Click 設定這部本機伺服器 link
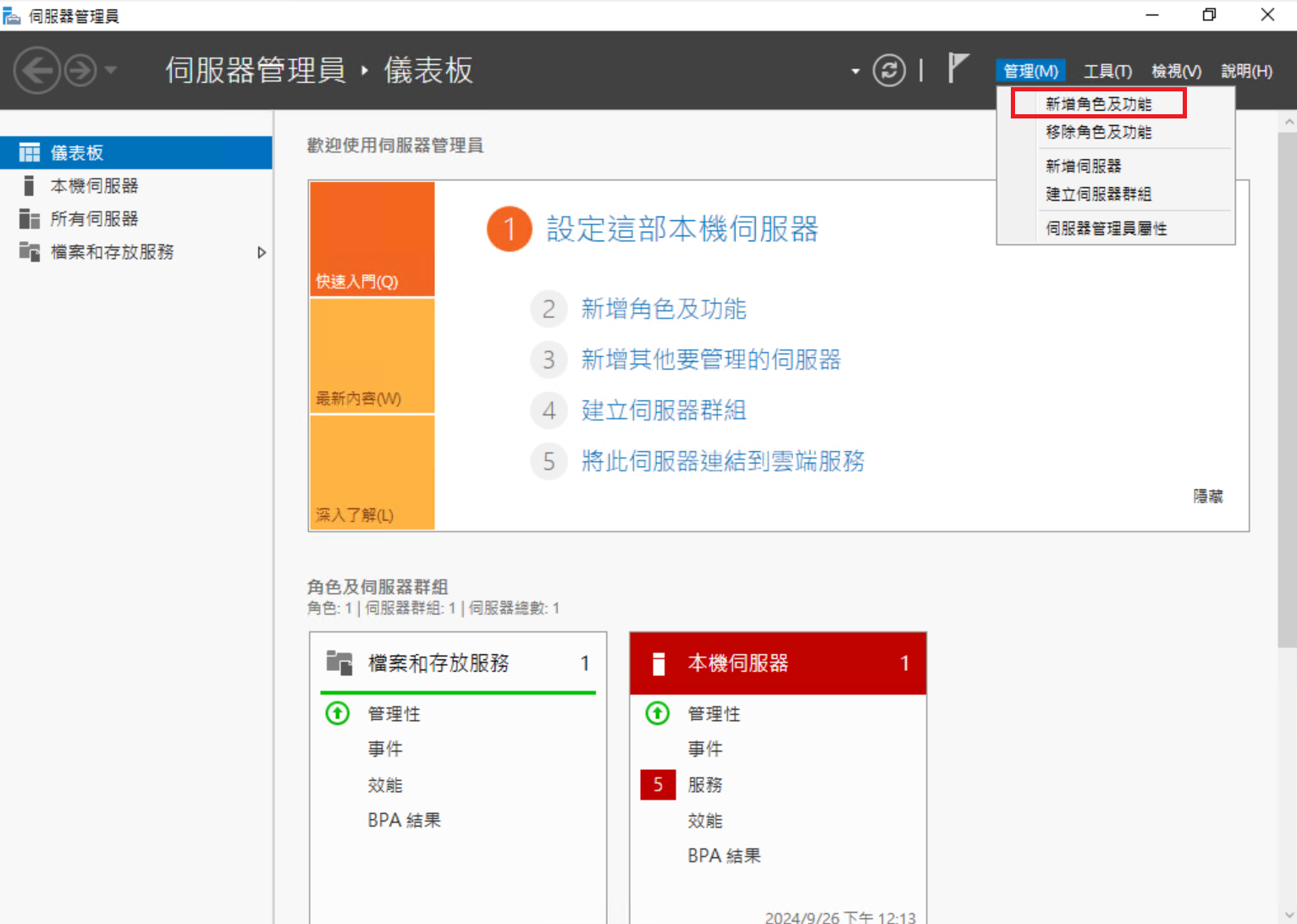This screenshot has height=924, width=1297. 682,228
